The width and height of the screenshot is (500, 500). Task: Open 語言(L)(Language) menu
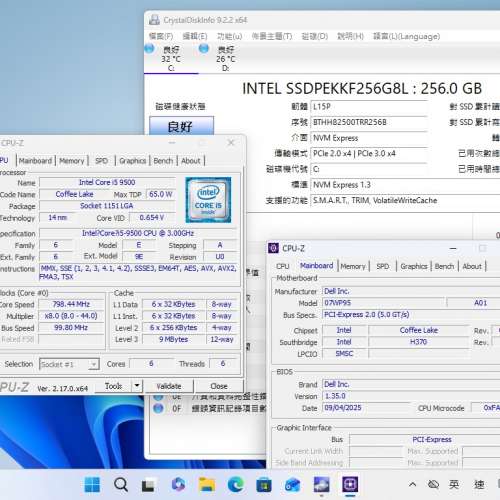(x=406, y=36)
